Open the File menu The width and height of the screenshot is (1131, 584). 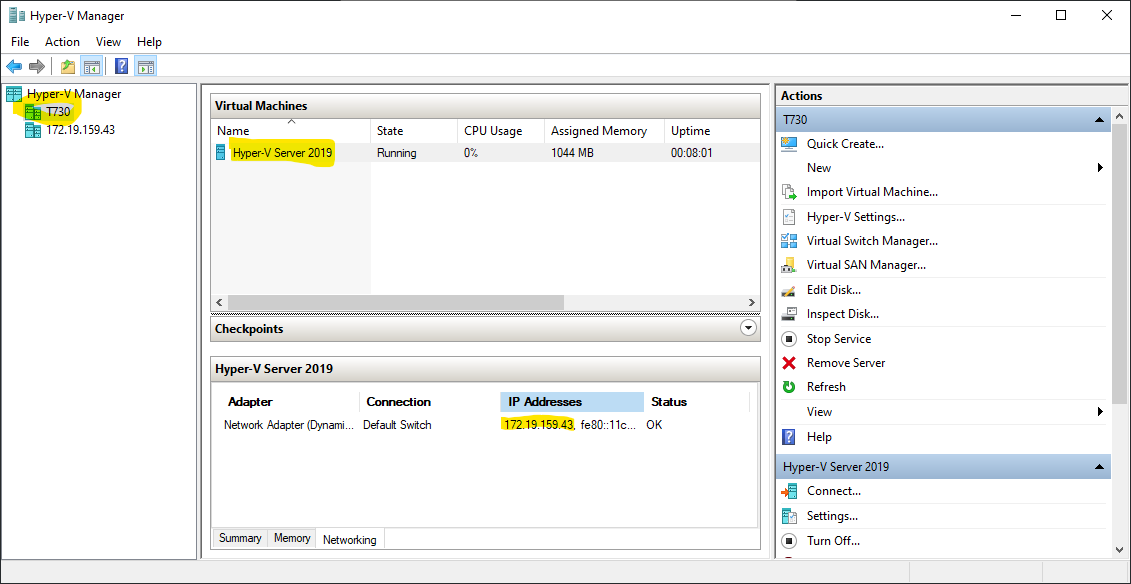point(20,42)
